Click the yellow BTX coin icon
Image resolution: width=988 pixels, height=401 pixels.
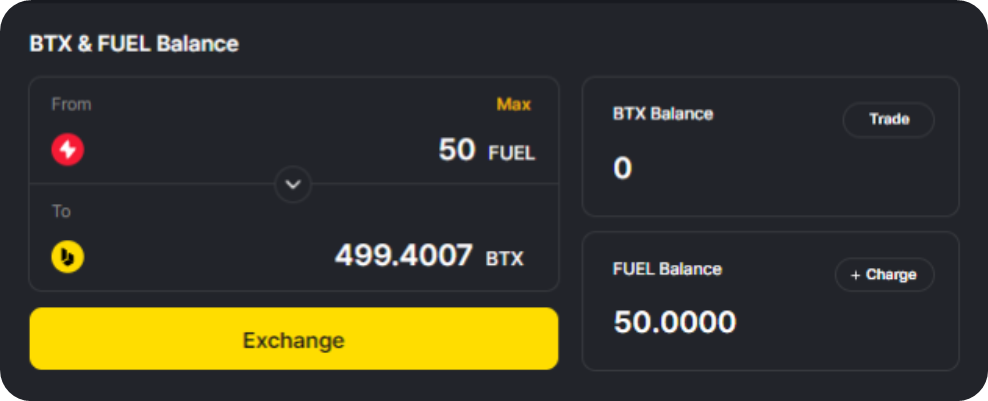(67, 257)
